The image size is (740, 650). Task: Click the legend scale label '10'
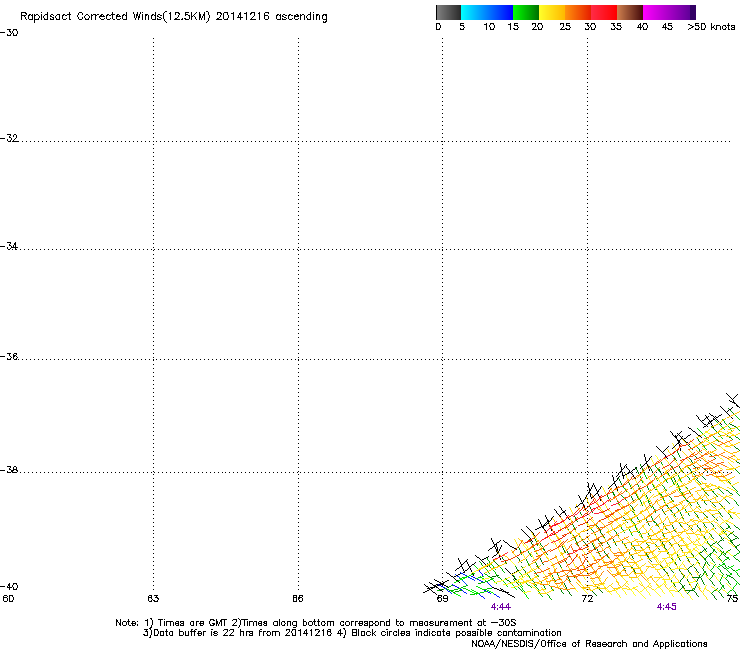click(x=489, y=27)
